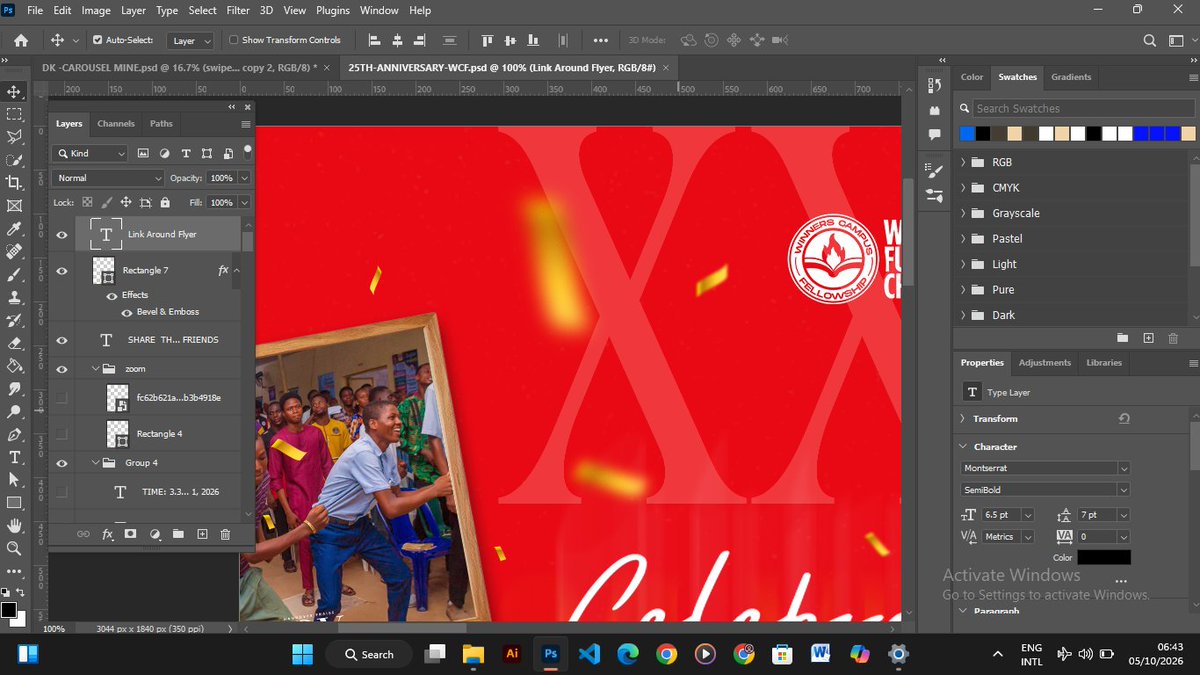Collapse the zoom layer group

click(x=96, y=369)
